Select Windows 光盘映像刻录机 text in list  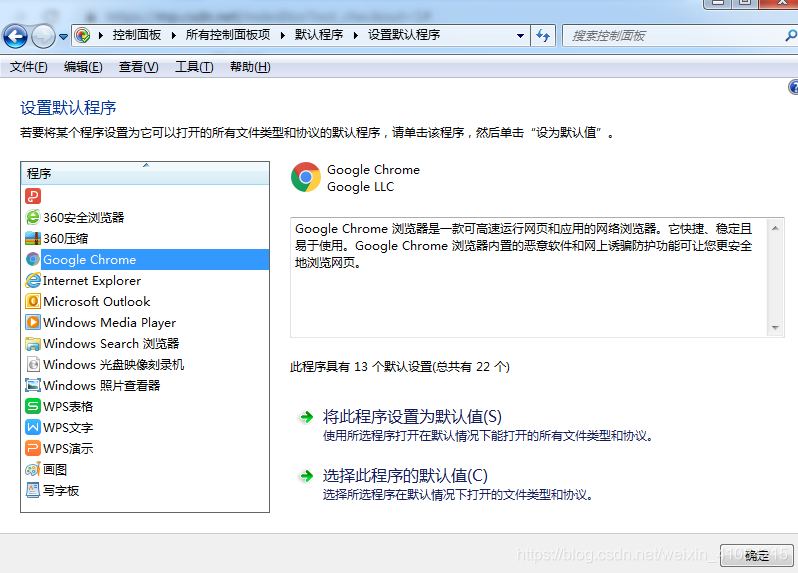[113, 364]
